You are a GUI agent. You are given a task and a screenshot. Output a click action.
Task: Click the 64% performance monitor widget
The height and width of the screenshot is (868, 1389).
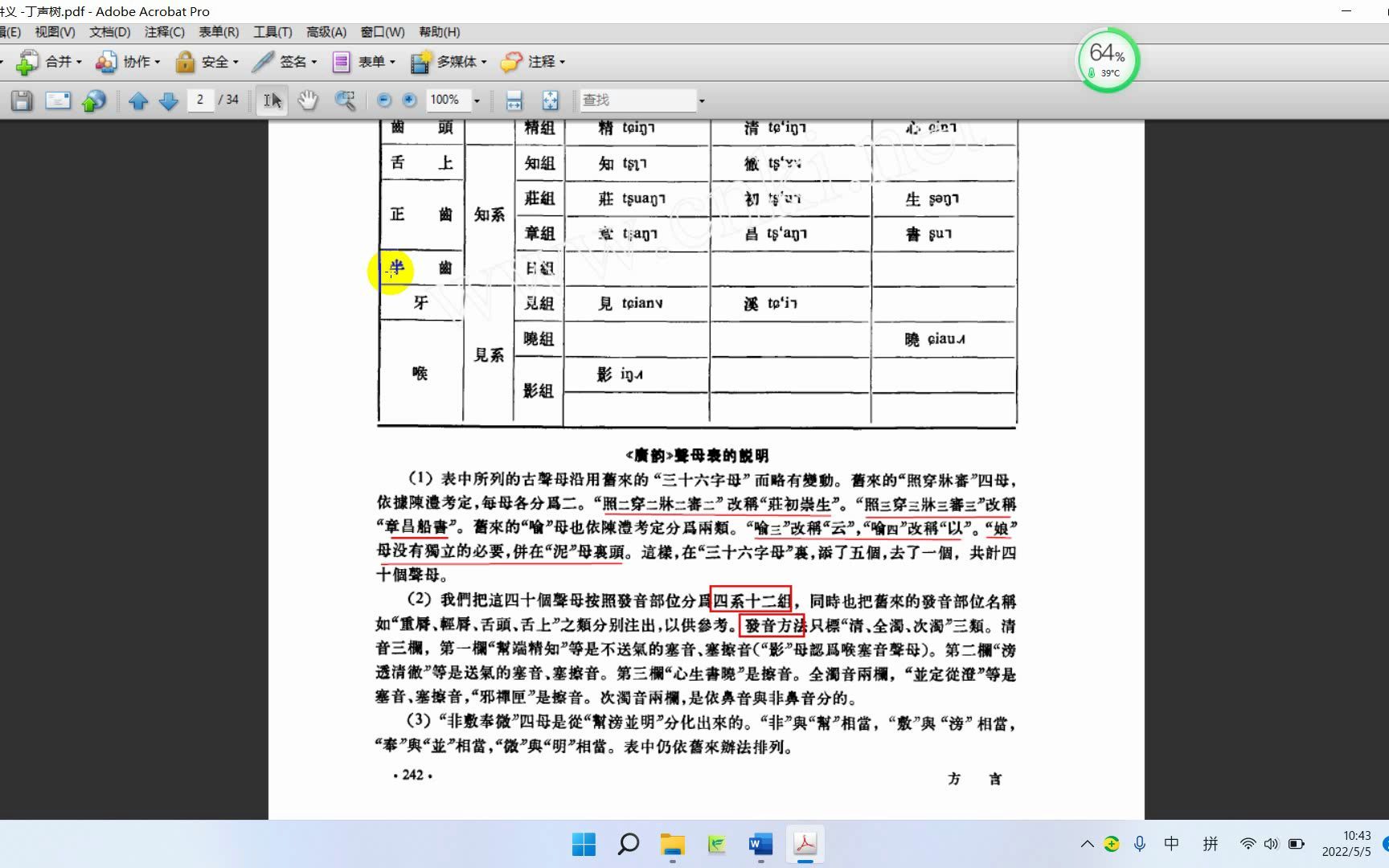click(1108, 60)
